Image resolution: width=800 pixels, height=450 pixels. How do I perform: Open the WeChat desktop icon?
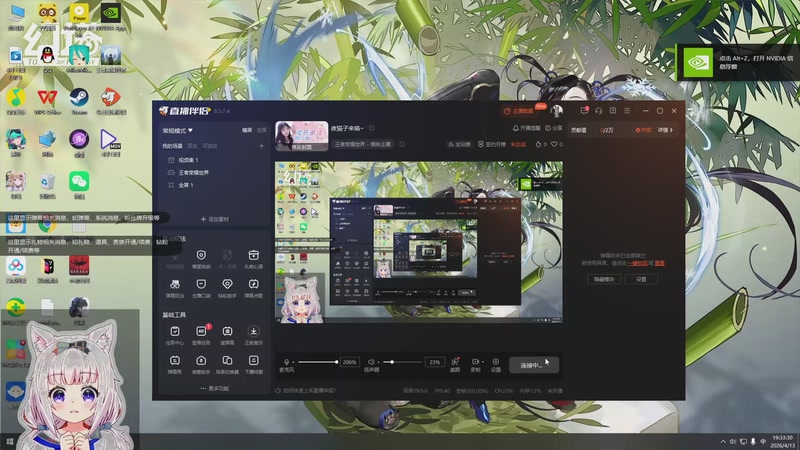coord(79,185)
